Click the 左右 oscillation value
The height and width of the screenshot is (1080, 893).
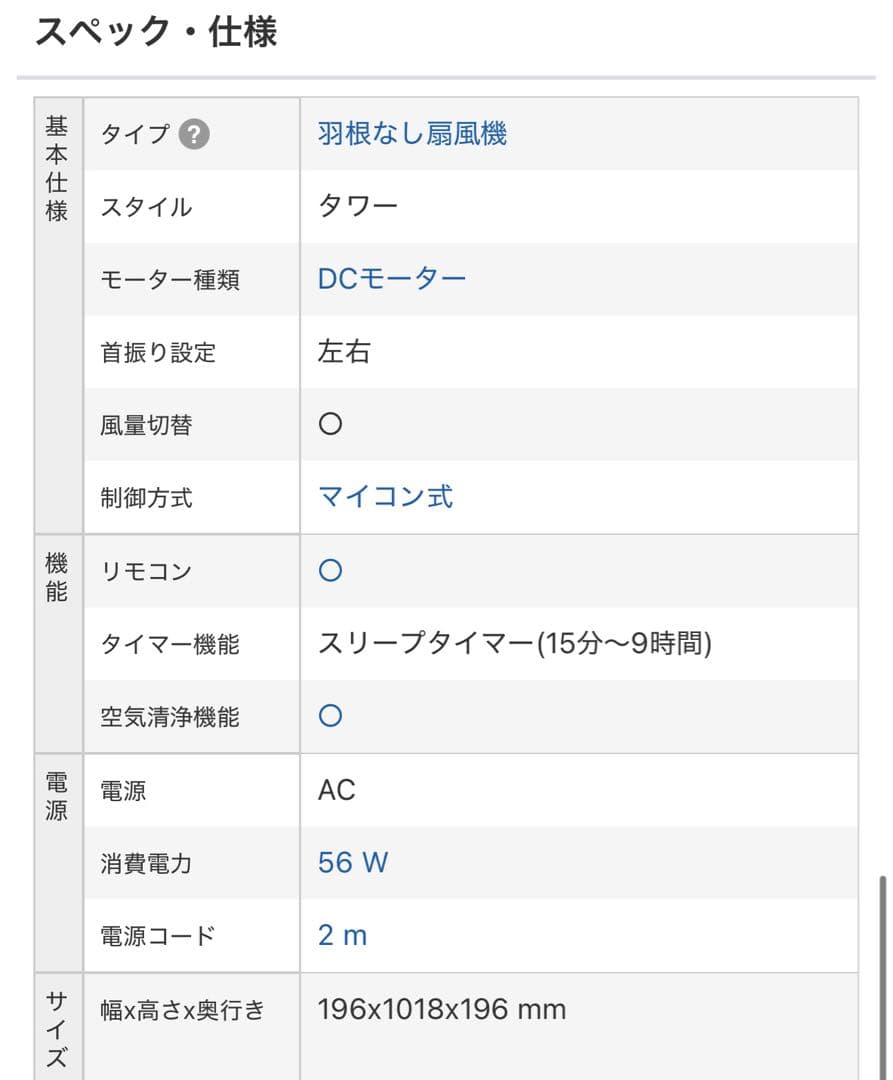pos(343,352)
